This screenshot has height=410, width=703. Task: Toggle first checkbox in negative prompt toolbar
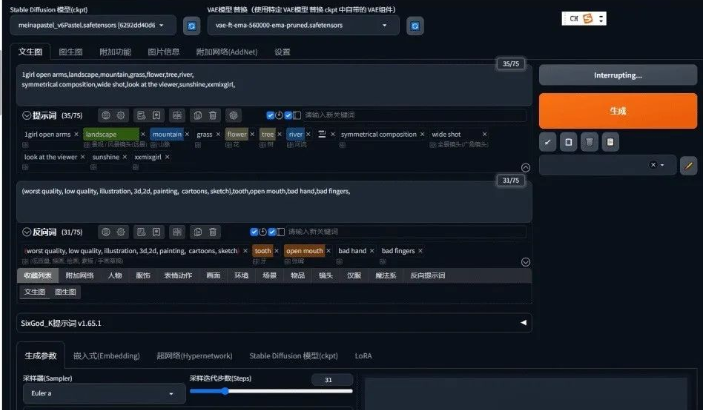coord(254,232)
